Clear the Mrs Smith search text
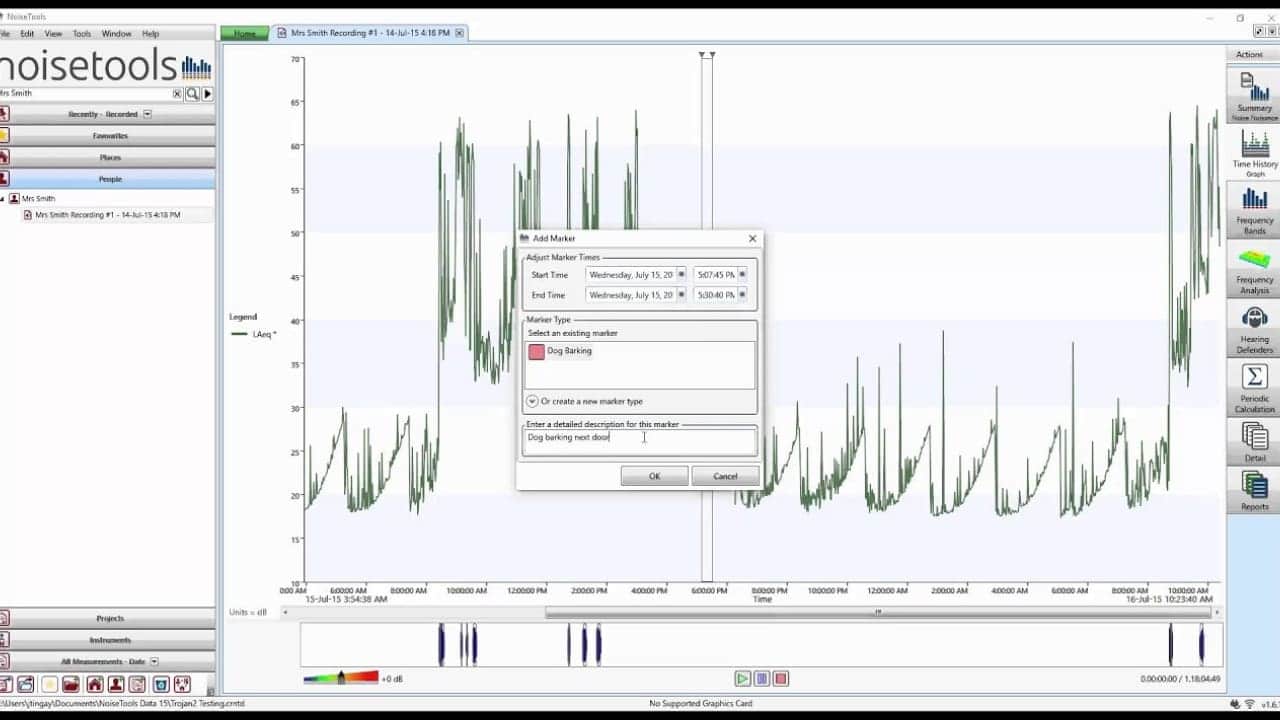 [x=177, y=94]
